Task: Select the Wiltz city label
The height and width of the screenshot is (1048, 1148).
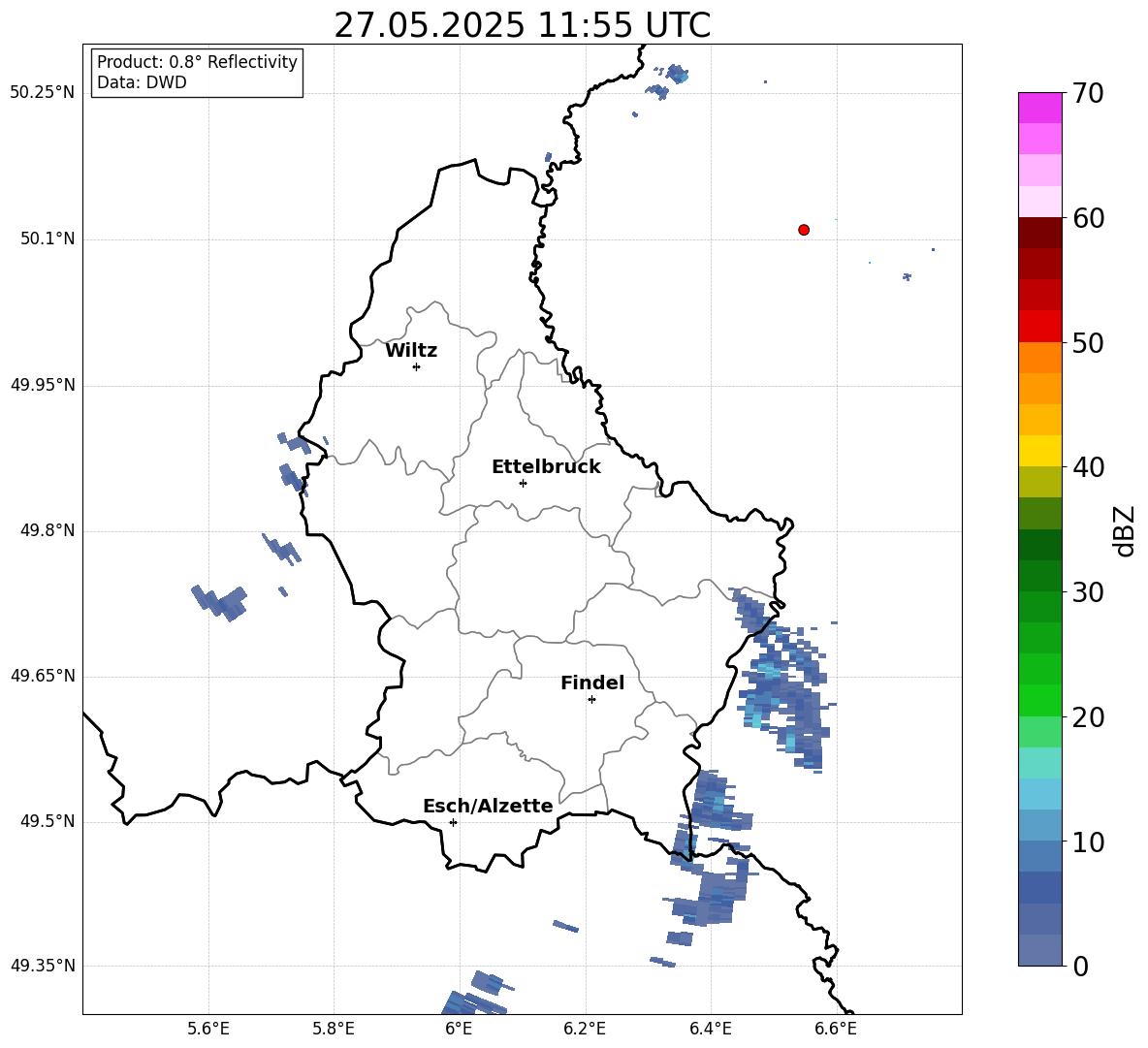Action: [x=411, y=351]
